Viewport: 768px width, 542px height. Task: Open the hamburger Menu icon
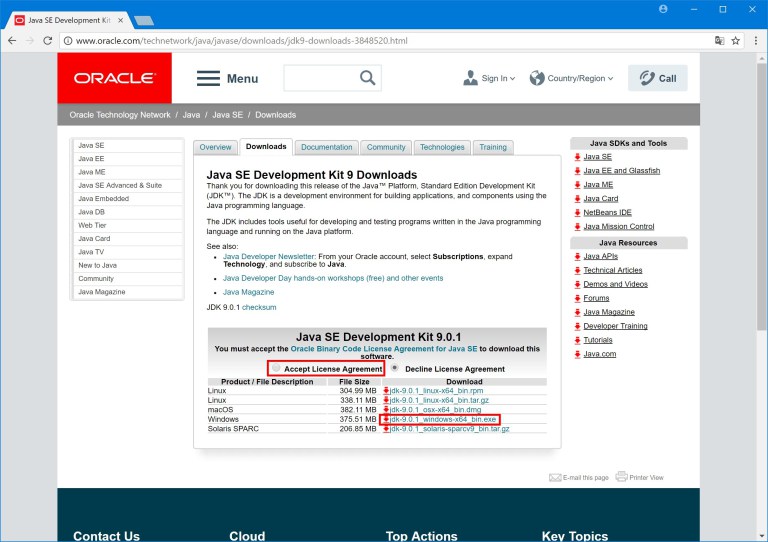(x=208, y=78)
